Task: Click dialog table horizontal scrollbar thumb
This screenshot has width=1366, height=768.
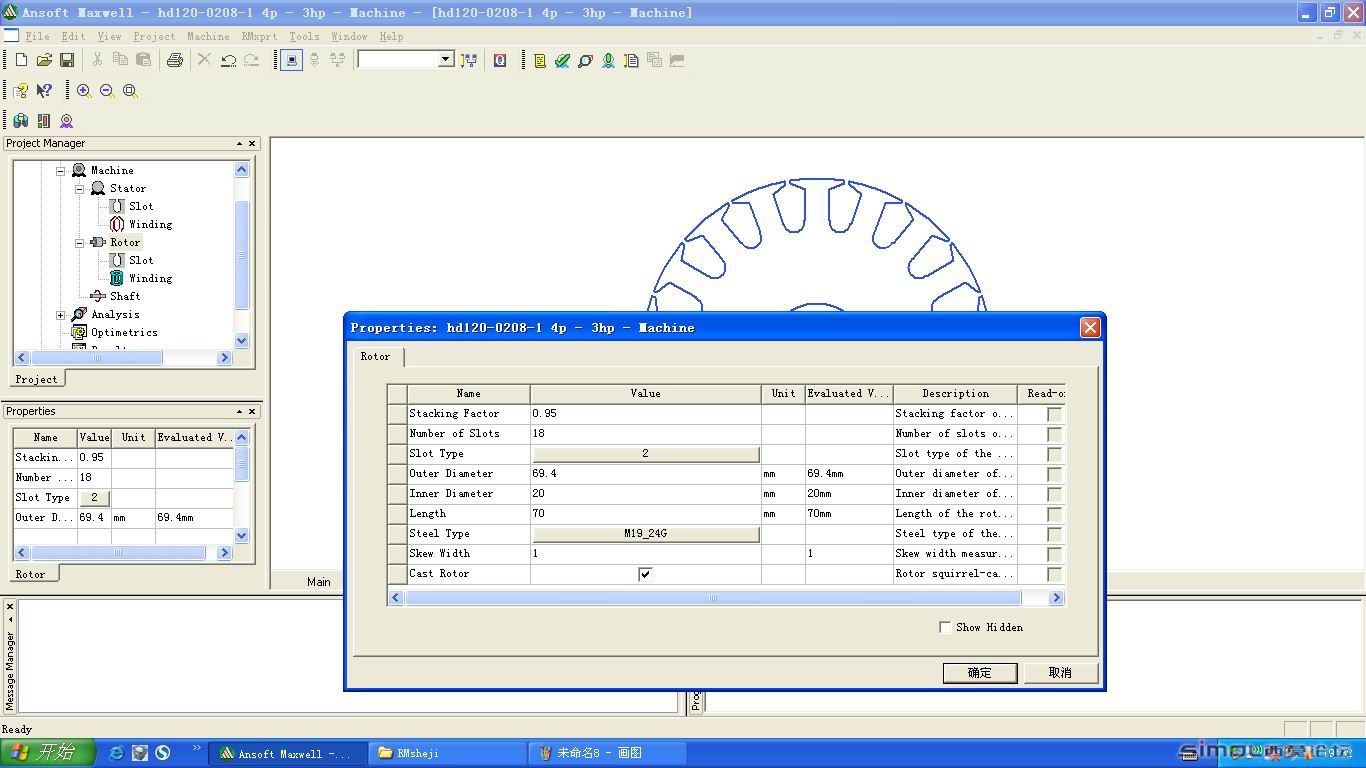Action: 713,597
